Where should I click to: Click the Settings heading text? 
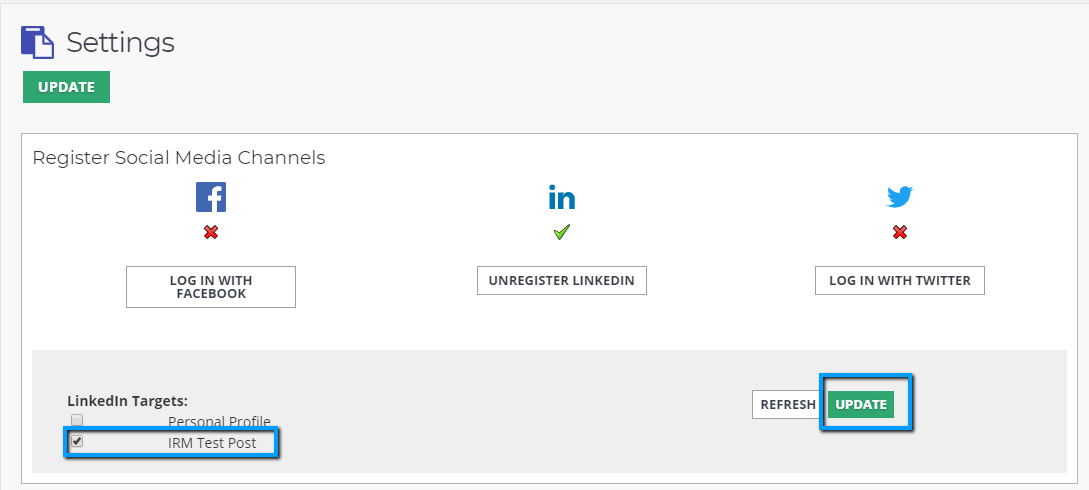120,42
